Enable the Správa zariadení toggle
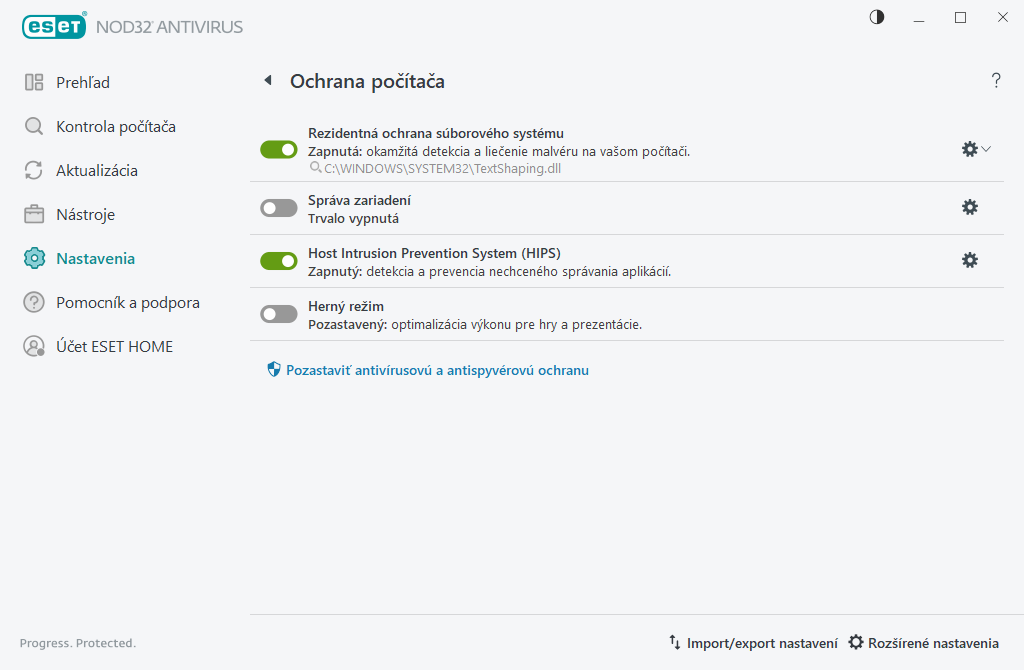 pos(279,208)
